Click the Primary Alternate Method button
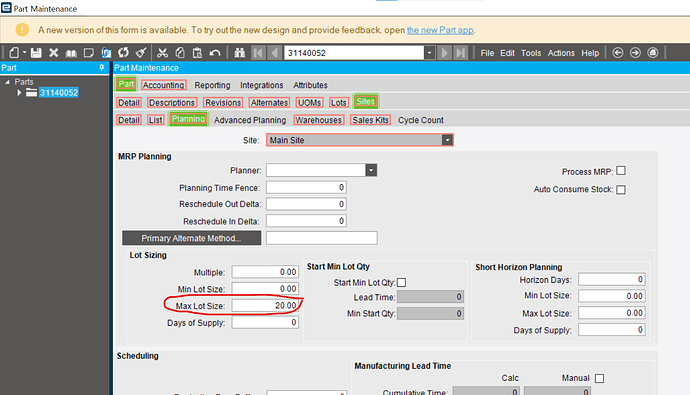 pos(191,238)
